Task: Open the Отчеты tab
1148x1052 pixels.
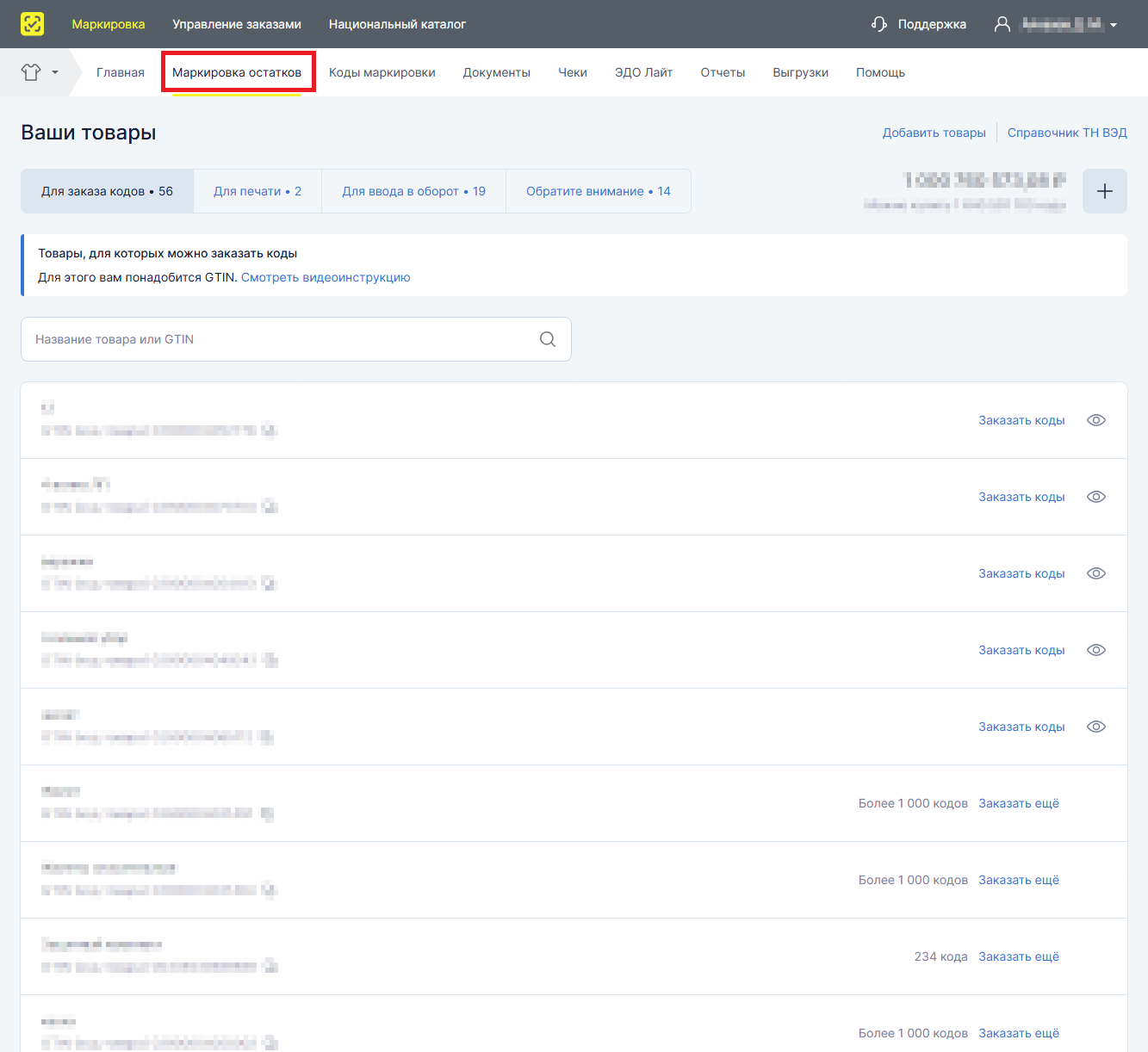Action: [723, 72]
